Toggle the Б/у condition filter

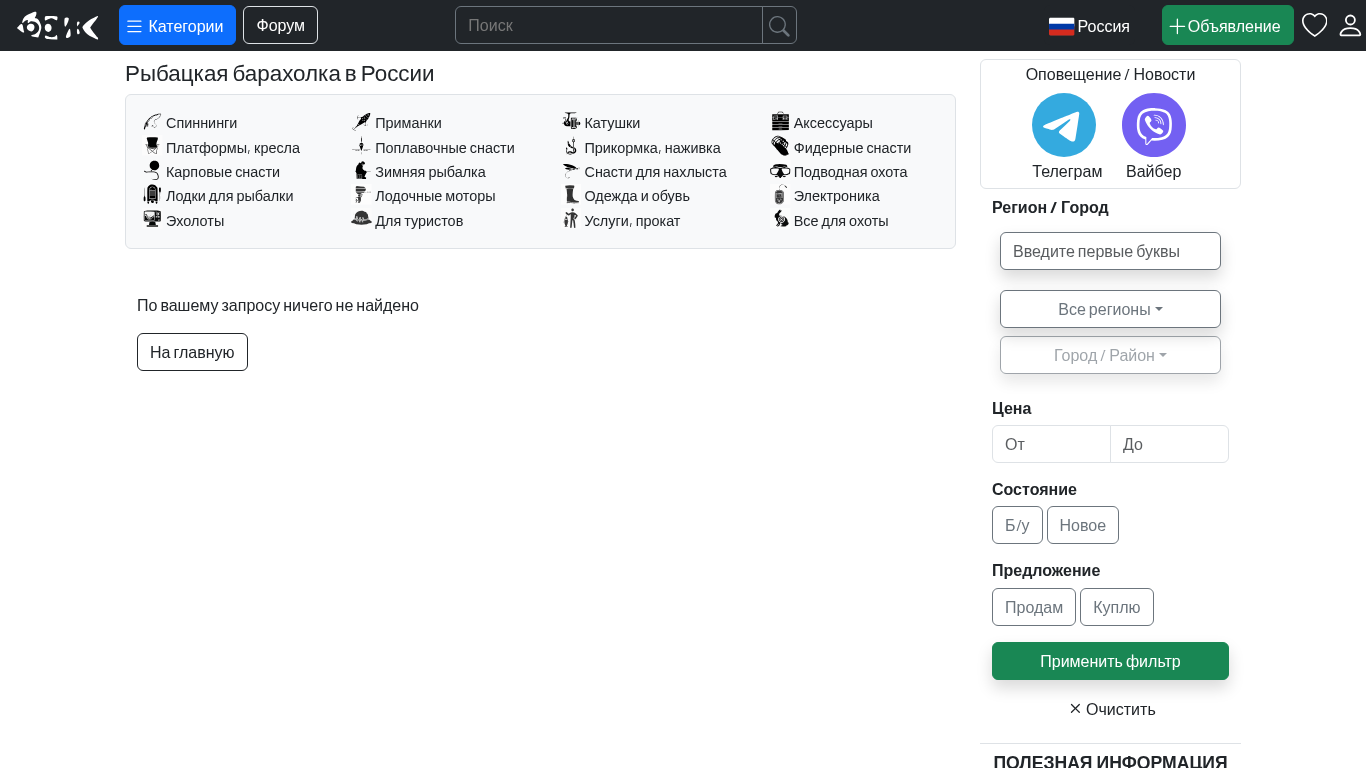coord(1017,525)
